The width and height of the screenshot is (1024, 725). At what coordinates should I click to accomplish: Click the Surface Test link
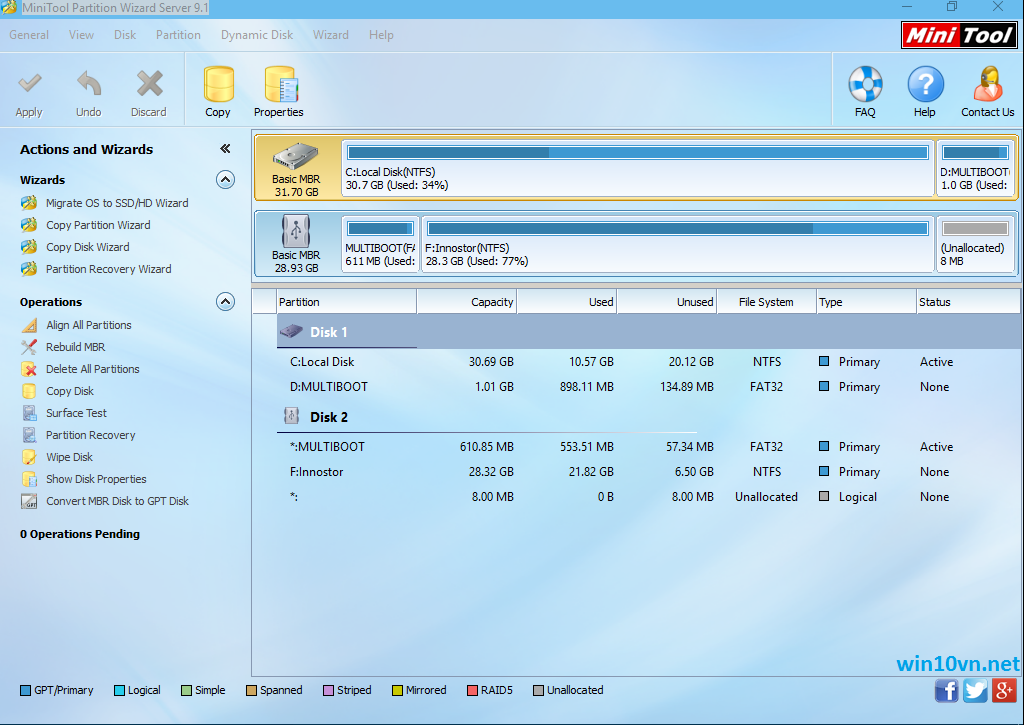[76, 413]
